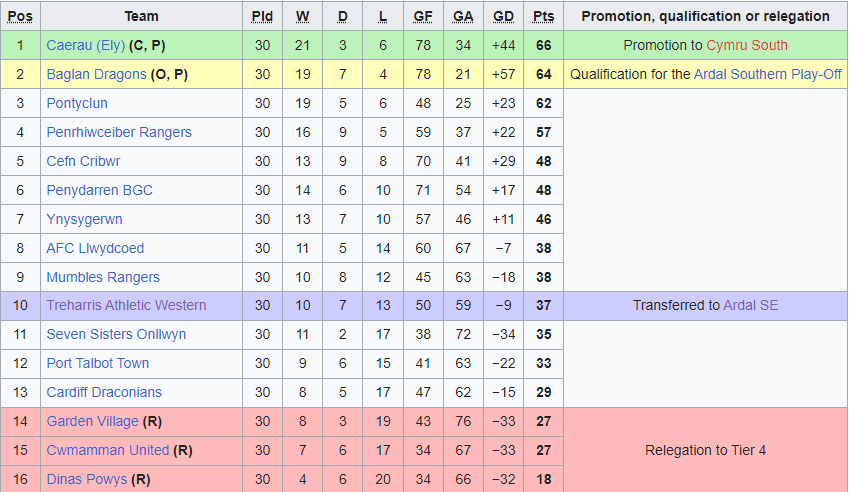Select the Cefn Cribwr link
The height and width of the screenshot is (492, 849).
(83, 161)
